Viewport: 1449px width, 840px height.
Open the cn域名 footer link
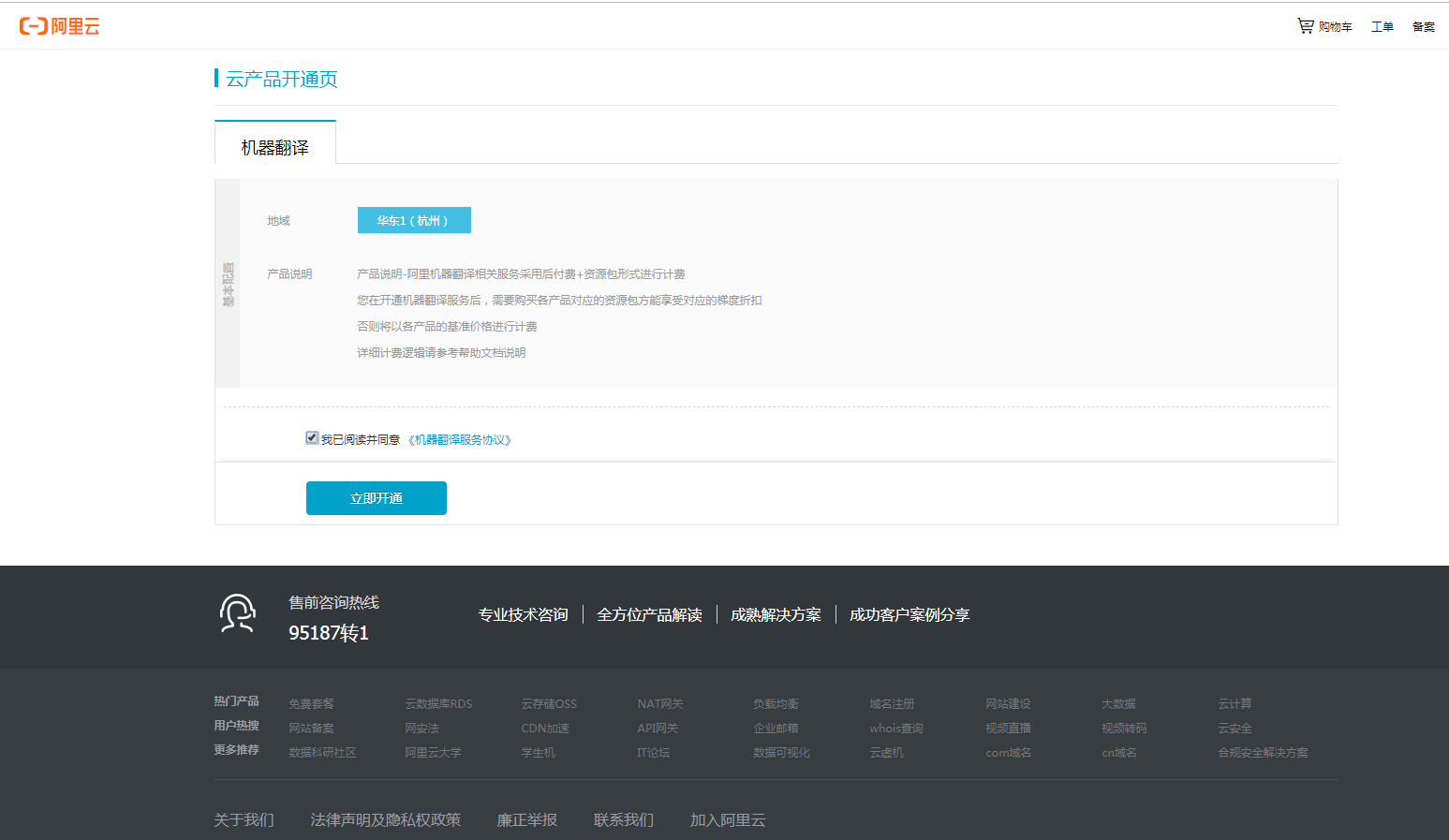point(1119,752)
